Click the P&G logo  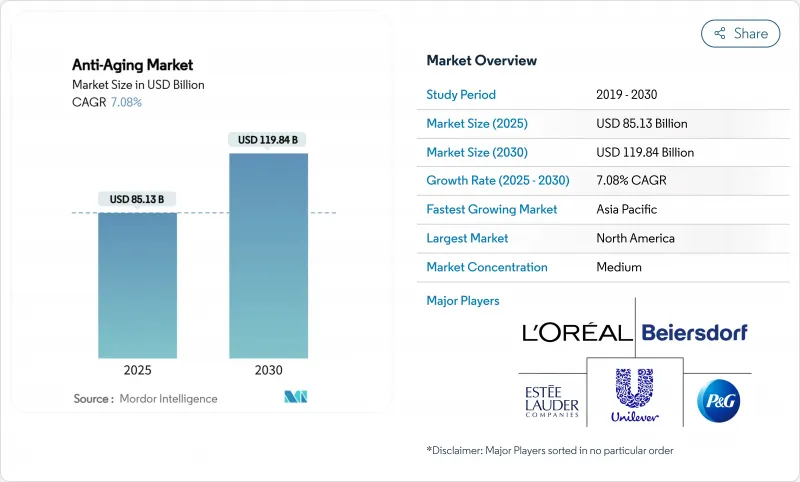[x=718, y=399]
